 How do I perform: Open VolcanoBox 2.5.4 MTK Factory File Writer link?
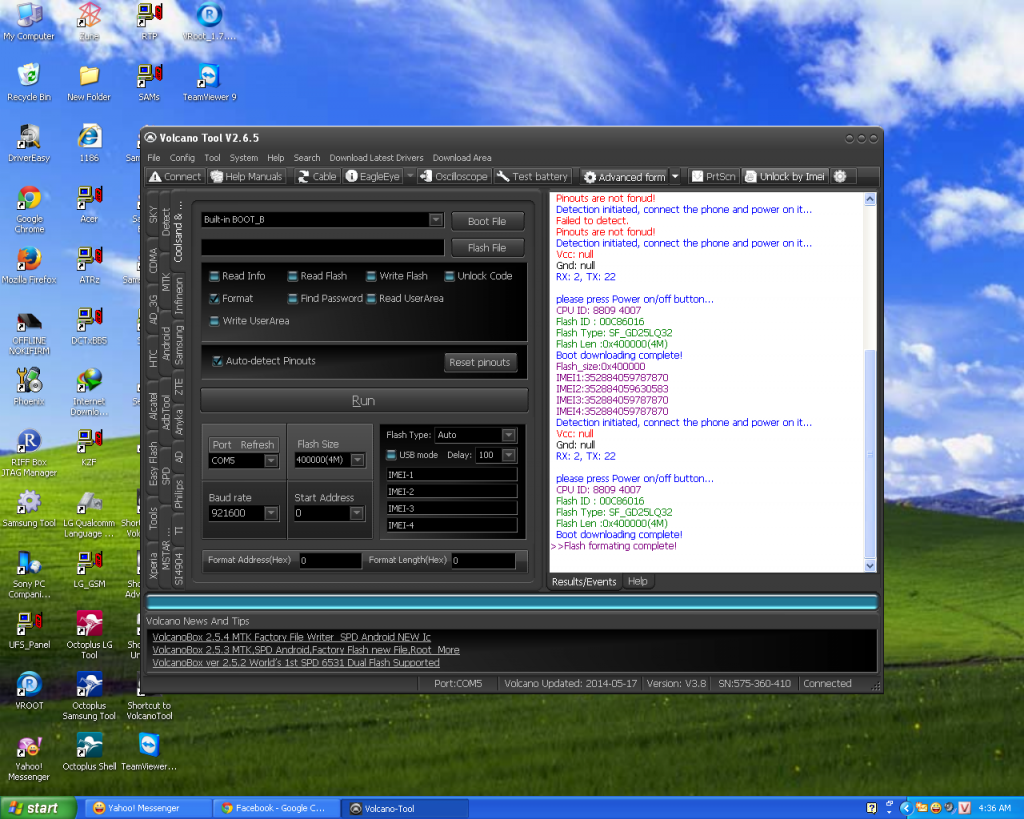click(x=291, y=637)
